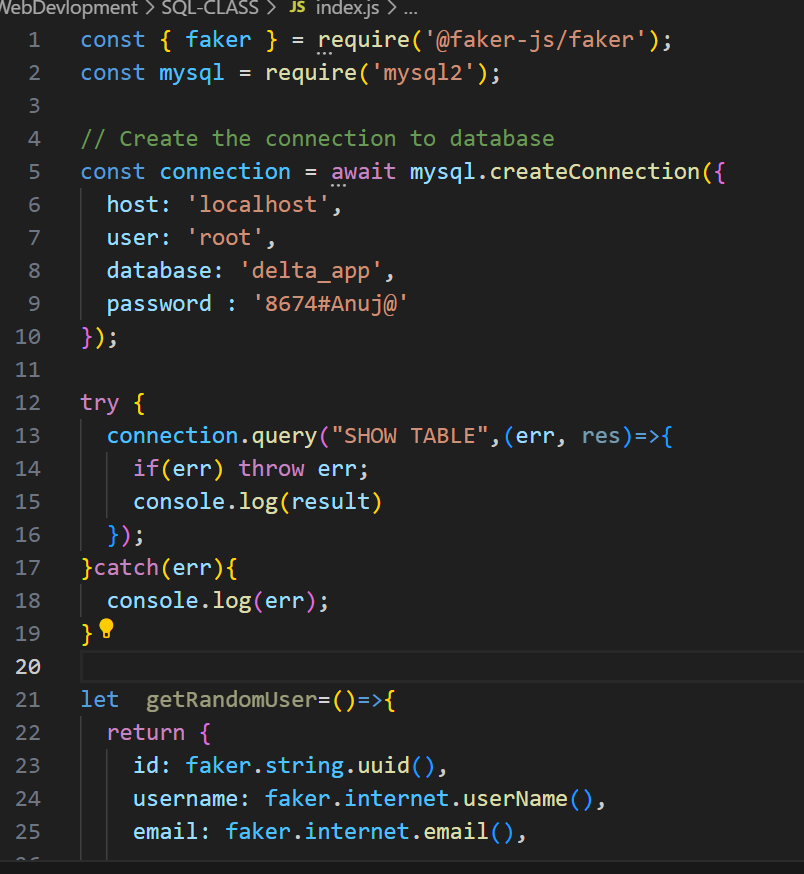The image size is (804, 874).
Task: Click the lightbulb quick-fix icon
Action: (x=106, y=628)
